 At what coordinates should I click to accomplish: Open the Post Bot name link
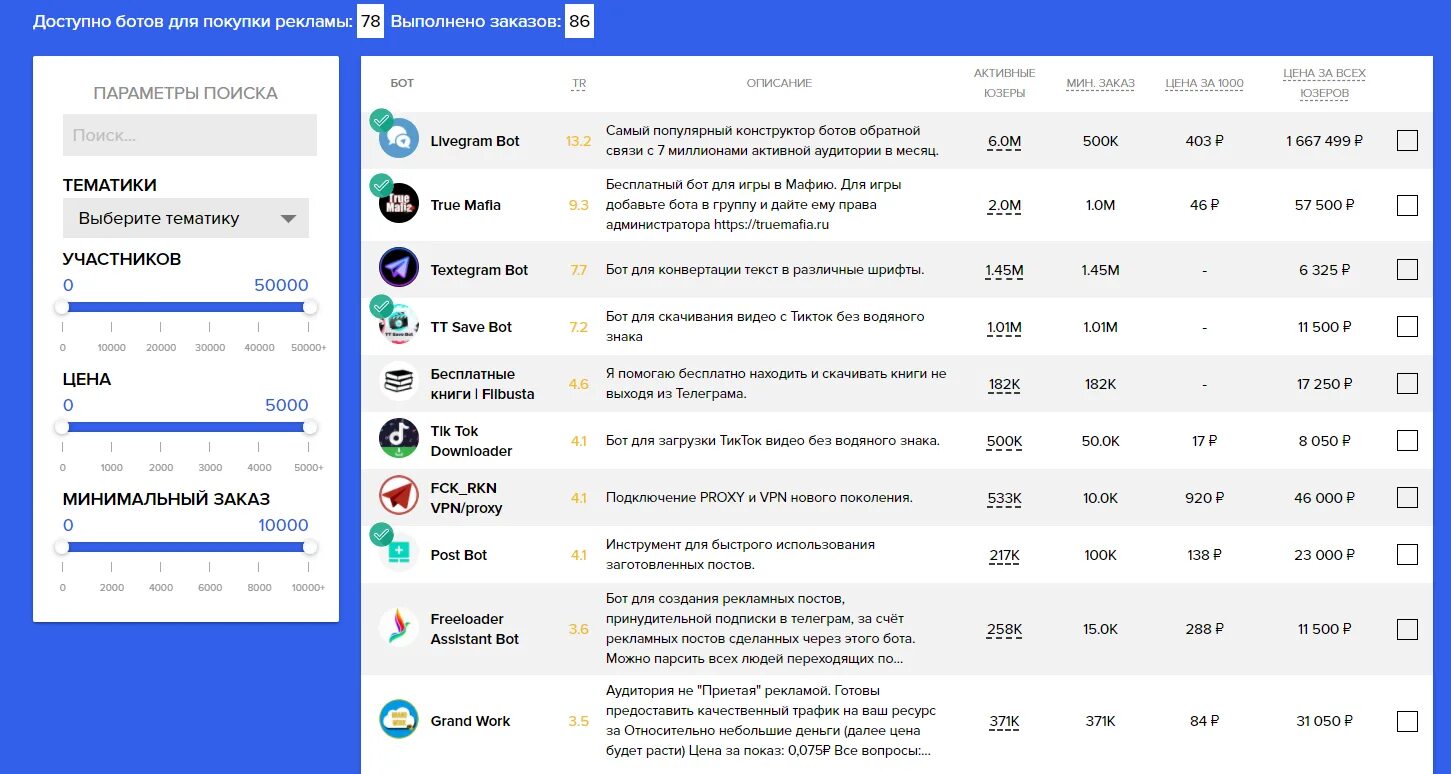[459, 555]
